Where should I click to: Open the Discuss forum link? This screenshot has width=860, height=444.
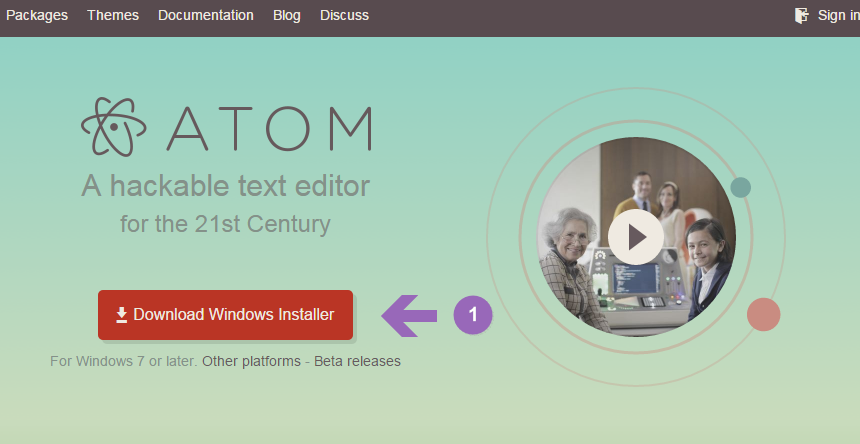point(344,15)
